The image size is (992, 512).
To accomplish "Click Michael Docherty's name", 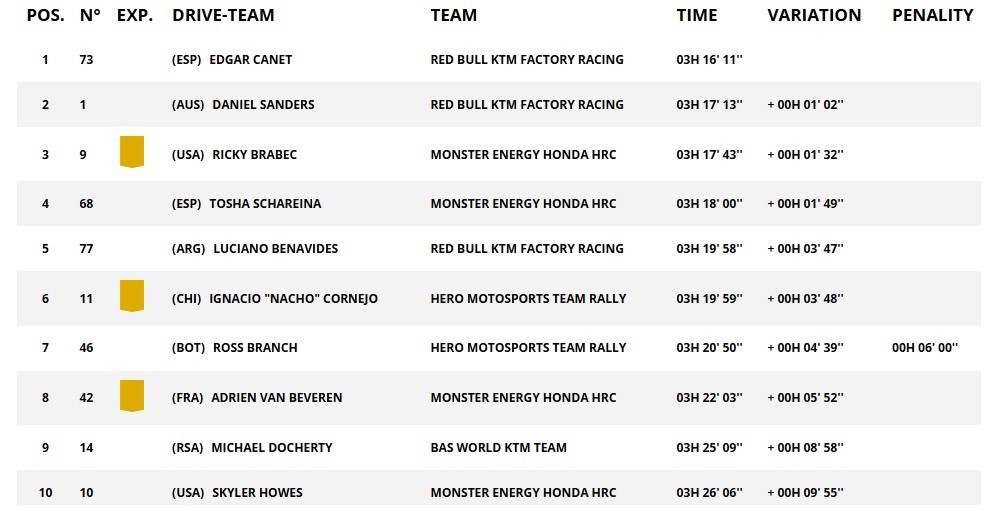I will pyautogui.click(x=271, y=448).
